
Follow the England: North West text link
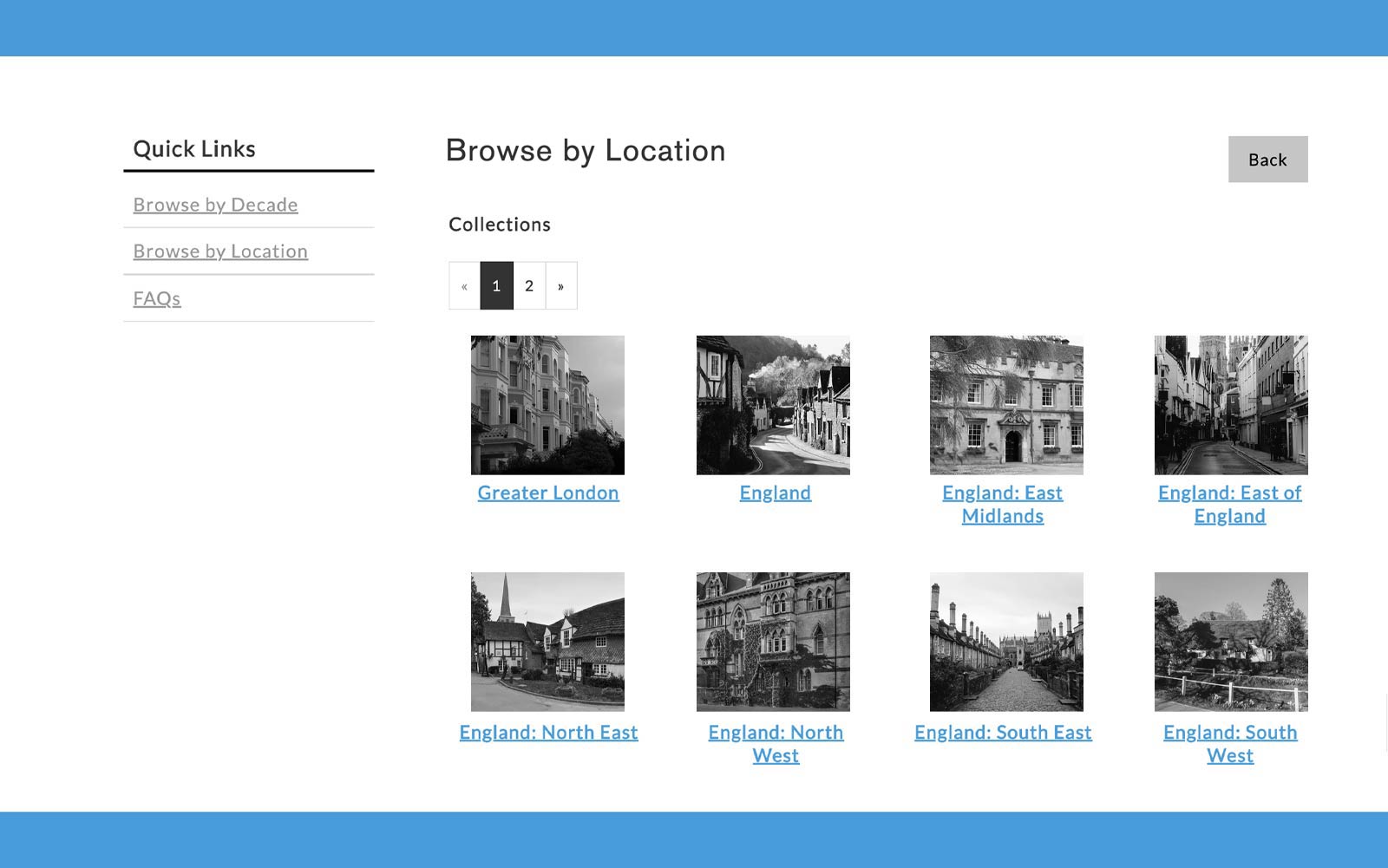[776, 744]
